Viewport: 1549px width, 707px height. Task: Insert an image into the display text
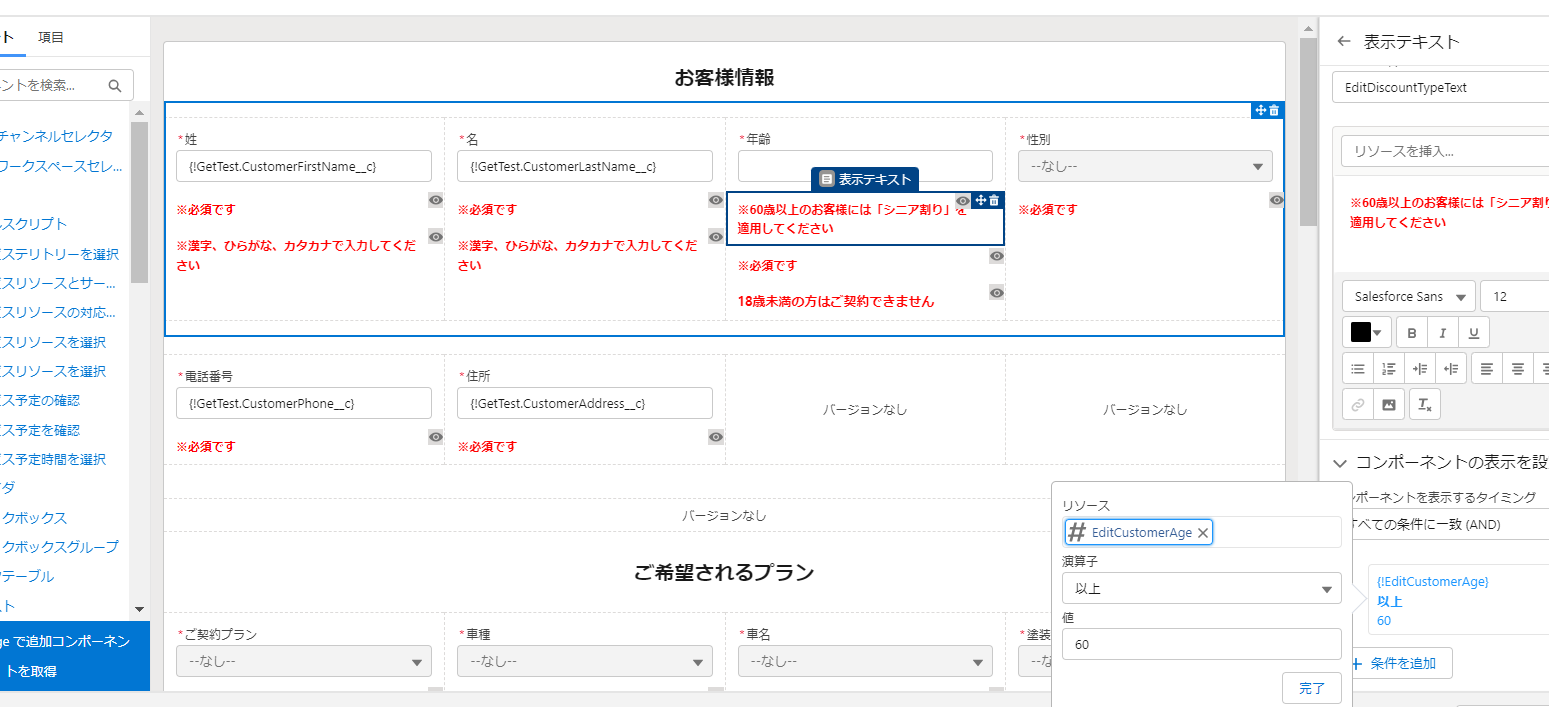1390,404
